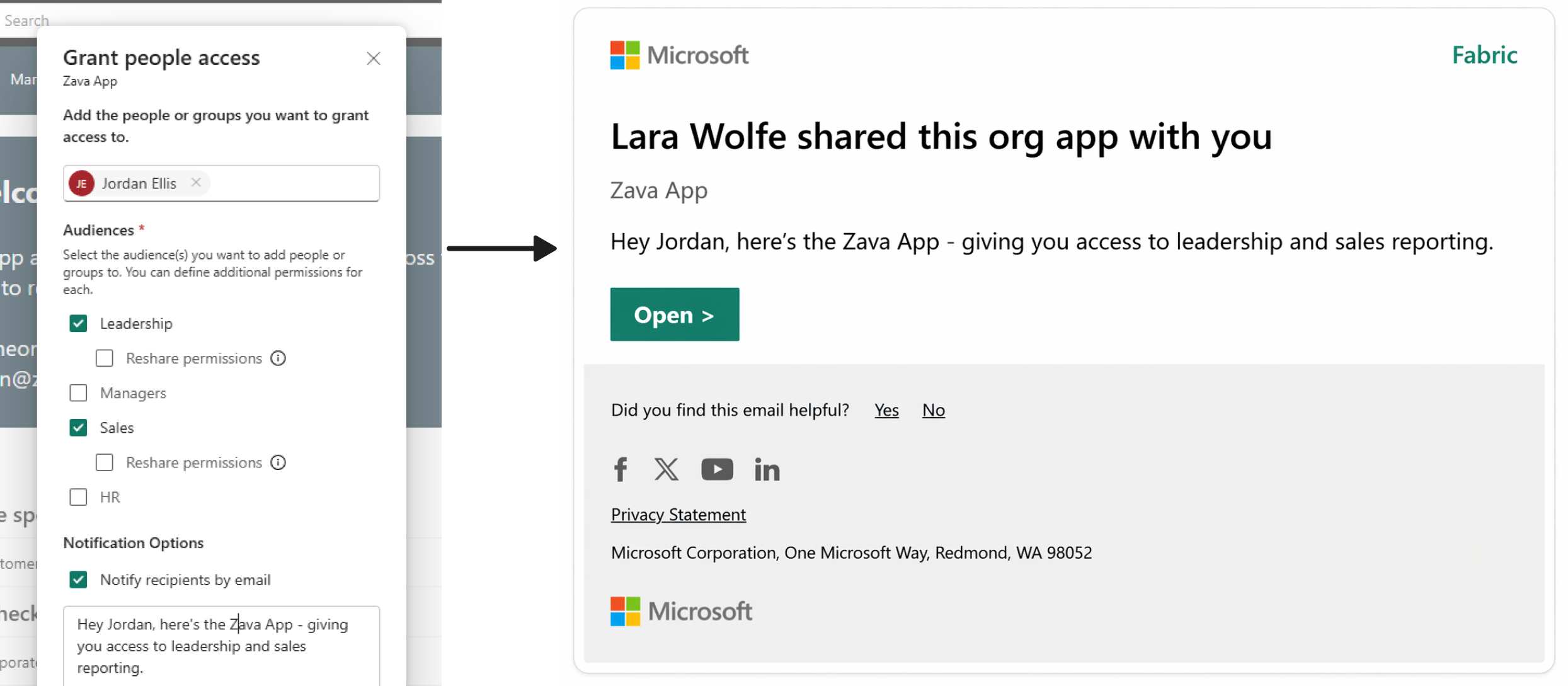The image size is (1568, 686).
Task: Click the 'Zava App' subtitle under the dialog title
Action: [90, 81]
